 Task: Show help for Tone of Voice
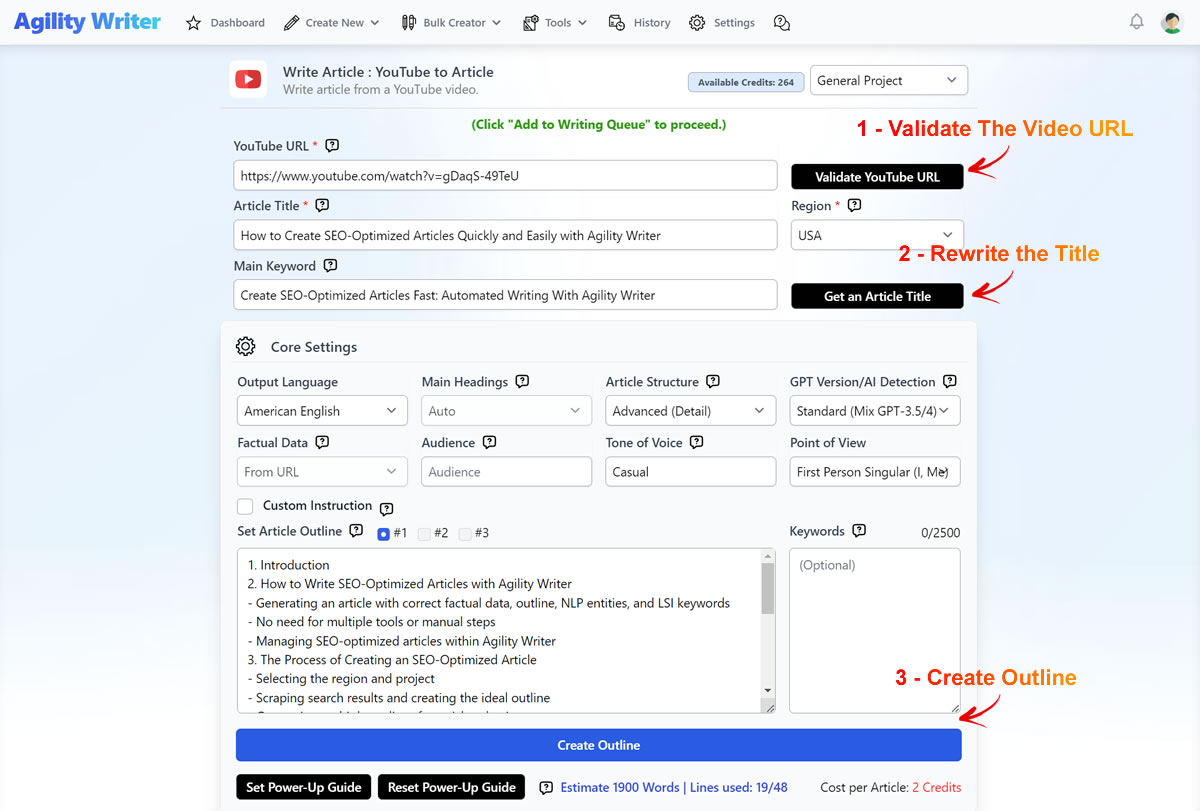click(x=697, y=442)
